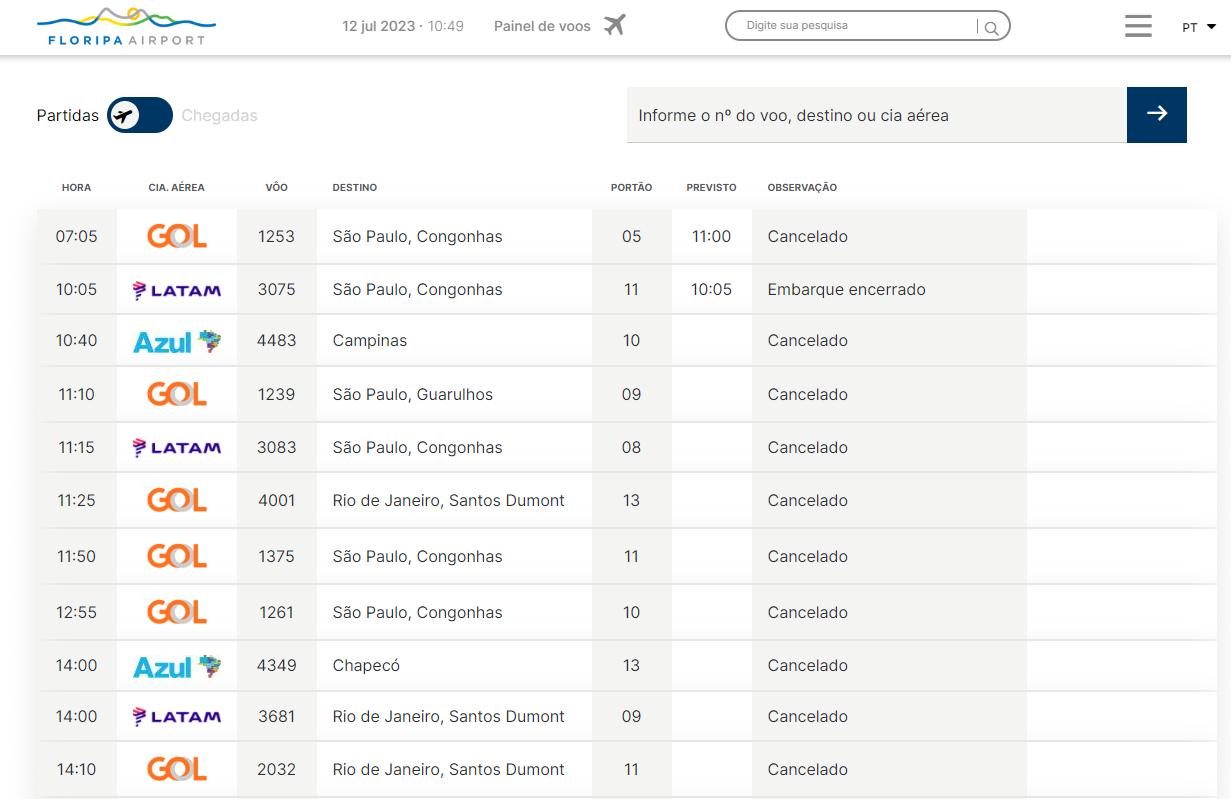Click the LATAM logo for flight 3681
Image resolution: width=1231 pixels, height=799 pixels.
(177, 717)
